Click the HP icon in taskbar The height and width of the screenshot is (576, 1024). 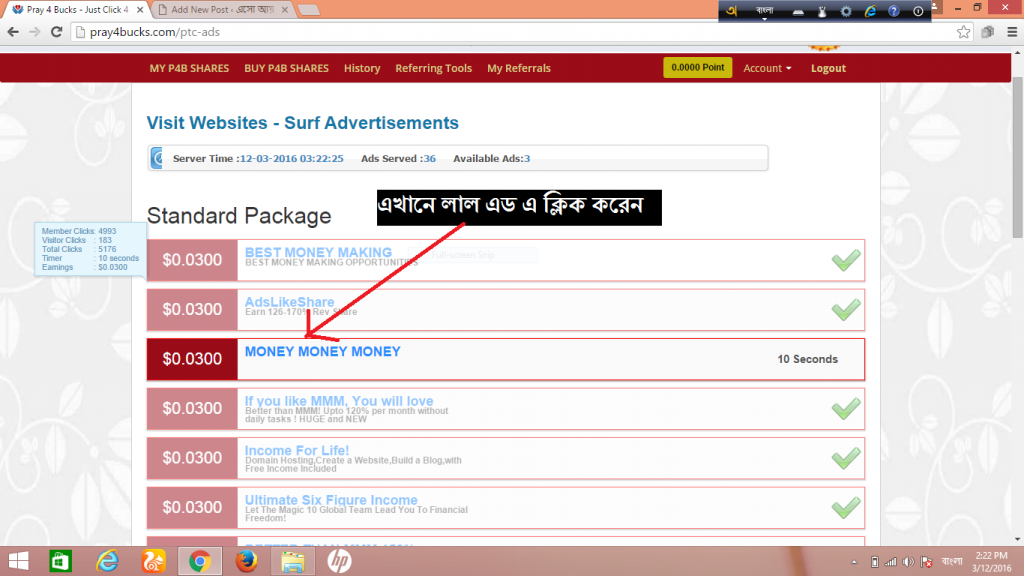point(339,561)
